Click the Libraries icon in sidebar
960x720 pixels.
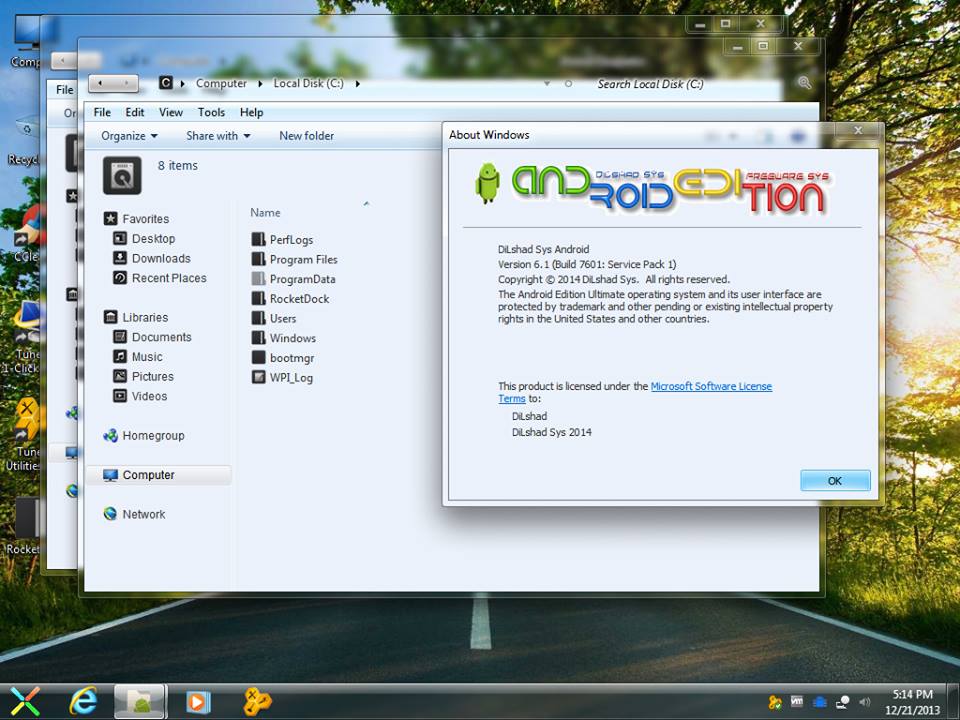[110, 317]
